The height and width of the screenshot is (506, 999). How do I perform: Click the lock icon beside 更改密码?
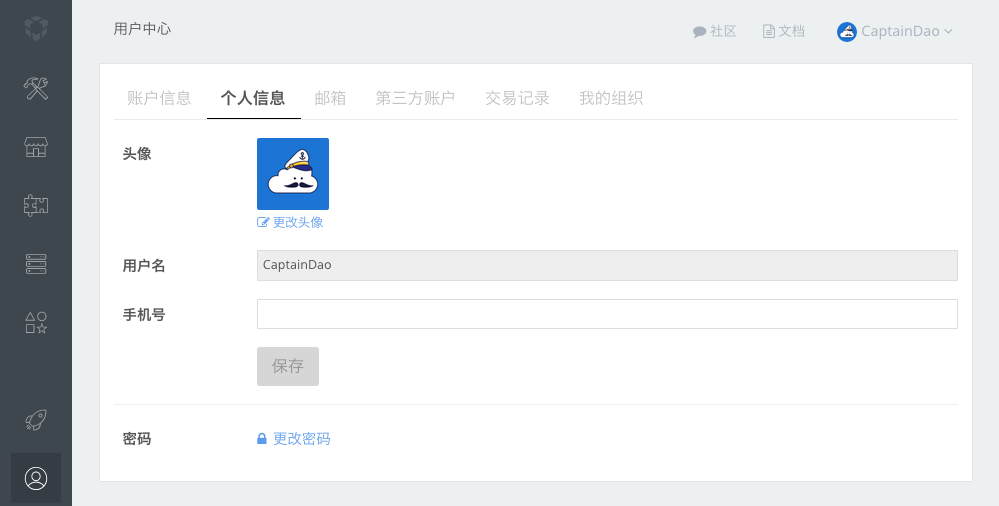[x=262, y=438]
